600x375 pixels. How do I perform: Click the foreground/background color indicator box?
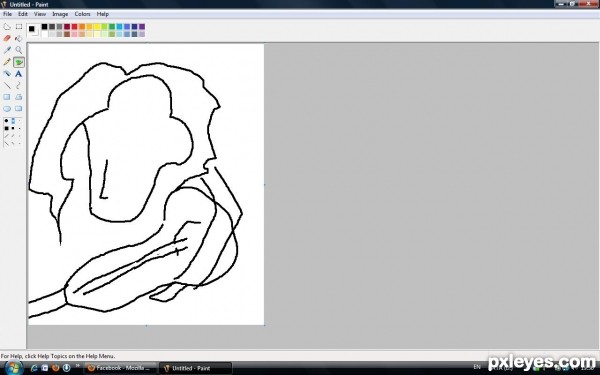coord(33,30)
